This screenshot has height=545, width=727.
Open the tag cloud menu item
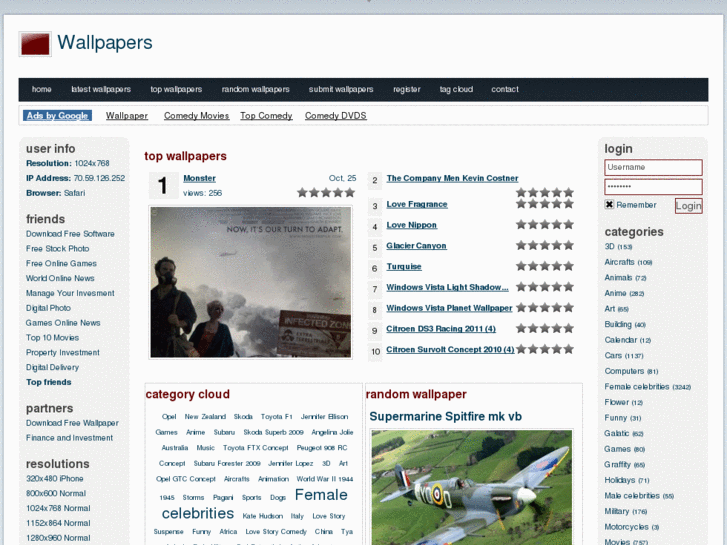456,89
